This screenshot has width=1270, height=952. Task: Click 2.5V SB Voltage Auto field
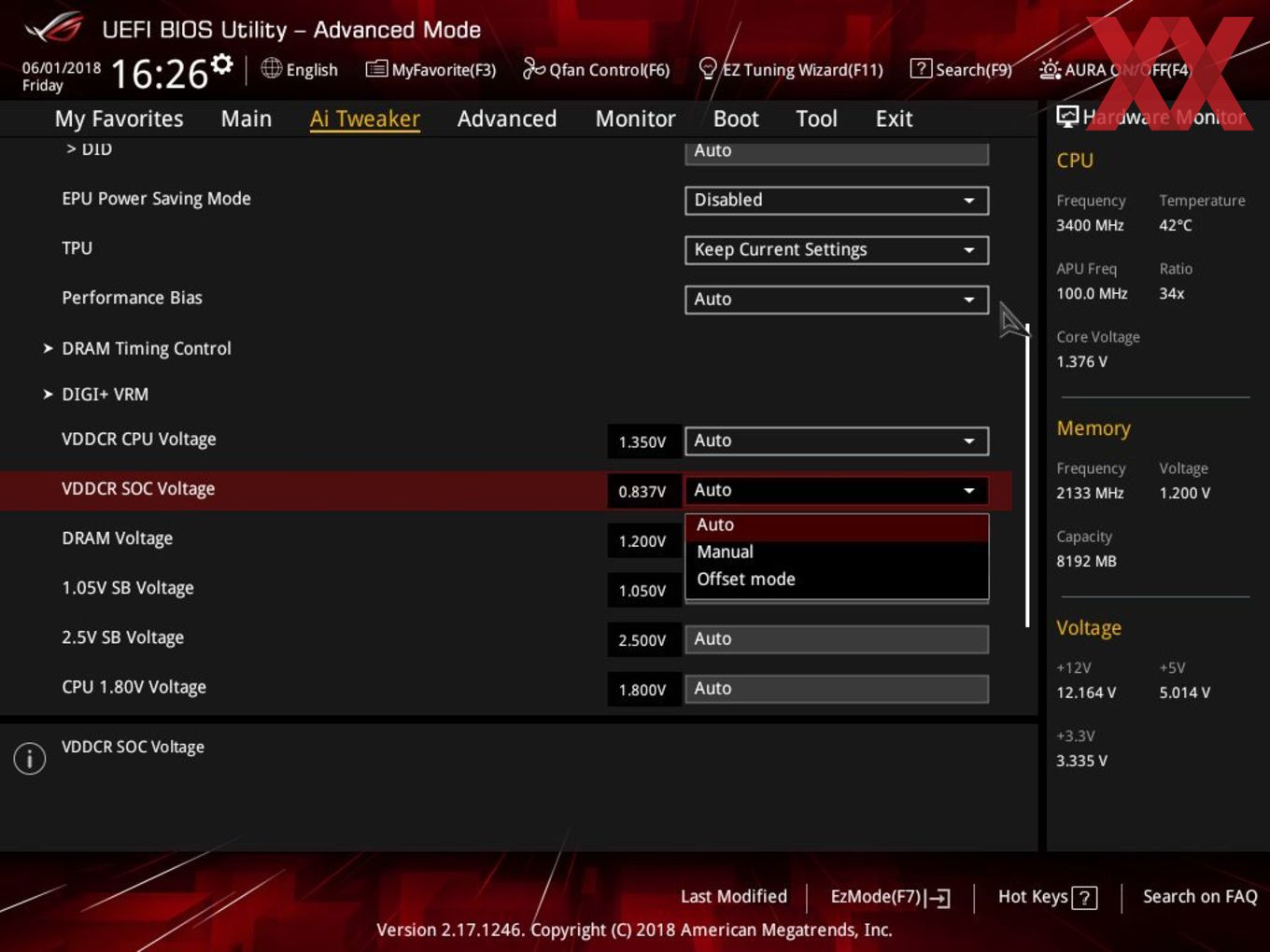837,639
